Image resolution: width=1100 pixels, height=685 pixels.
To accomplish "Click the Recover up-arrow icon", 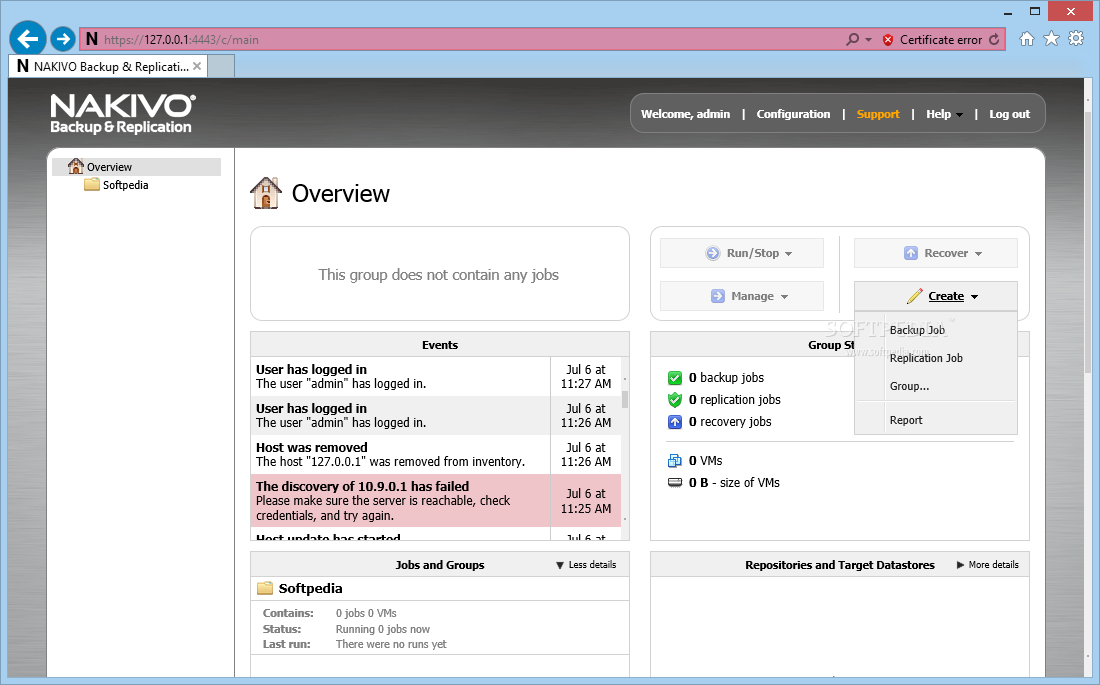I will [x=911, y=253].
